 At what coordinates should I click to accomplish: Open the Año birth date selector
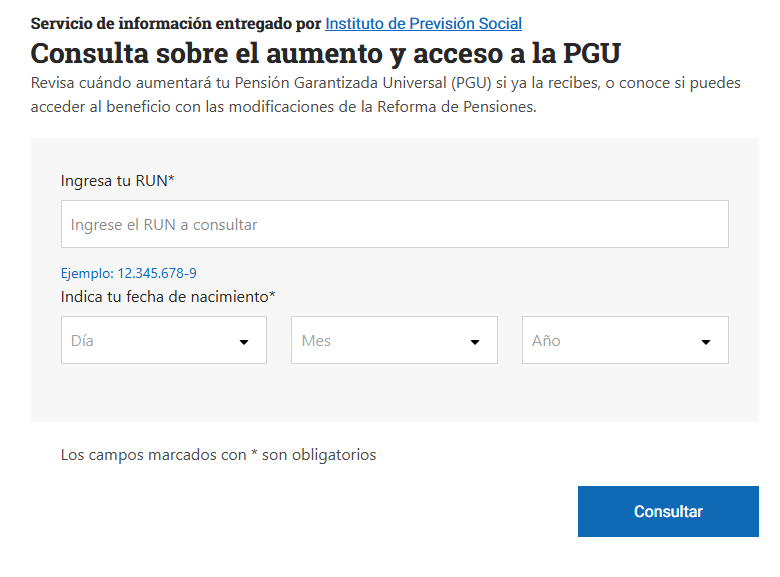[625, 340]
